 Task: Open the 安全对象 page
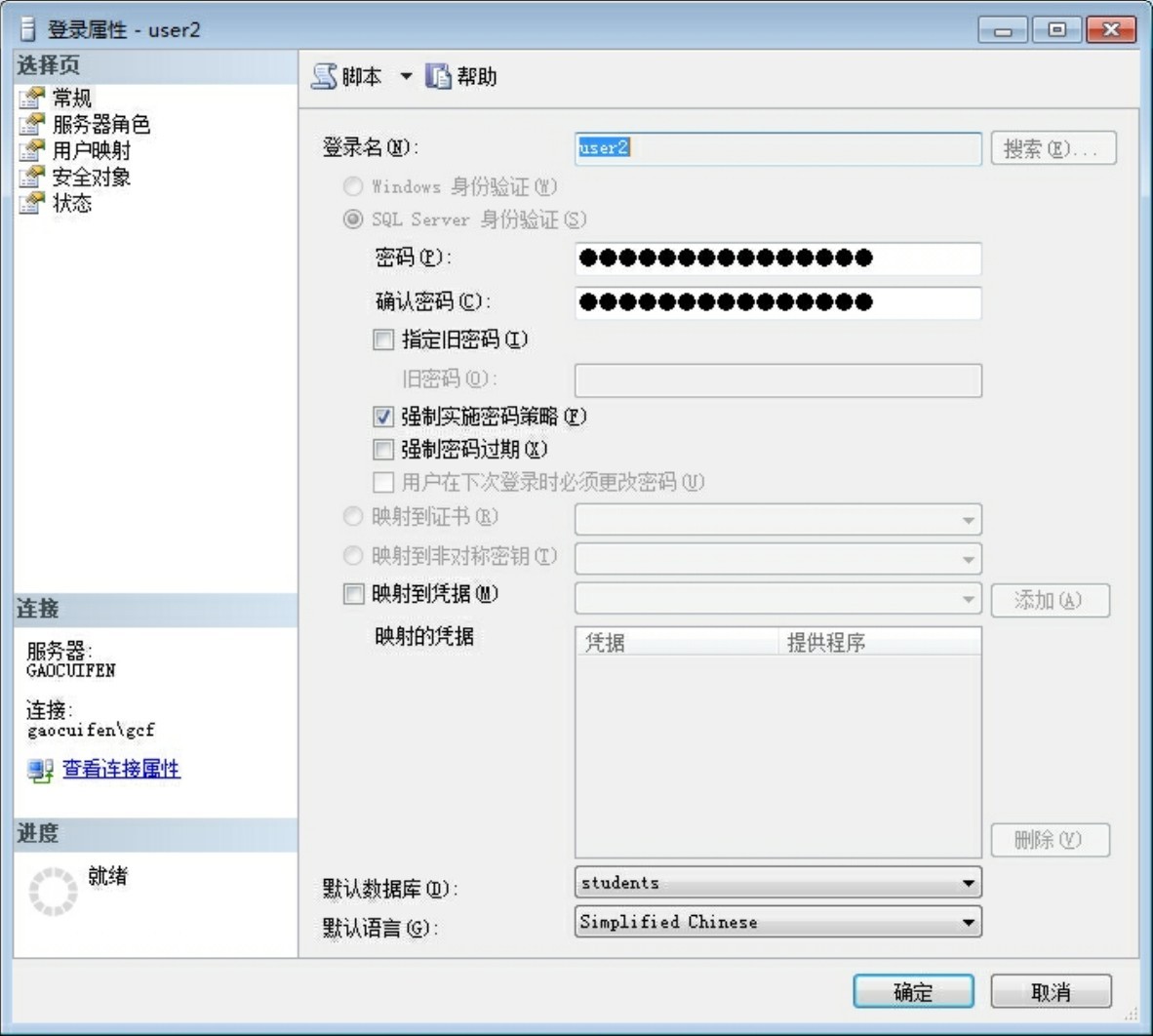coord(92,178)
